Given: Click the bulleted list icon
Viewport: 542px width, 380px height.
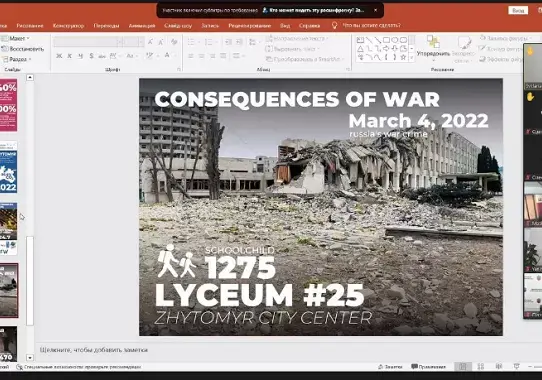Looking at the screenshot, I should pos(191,42).
